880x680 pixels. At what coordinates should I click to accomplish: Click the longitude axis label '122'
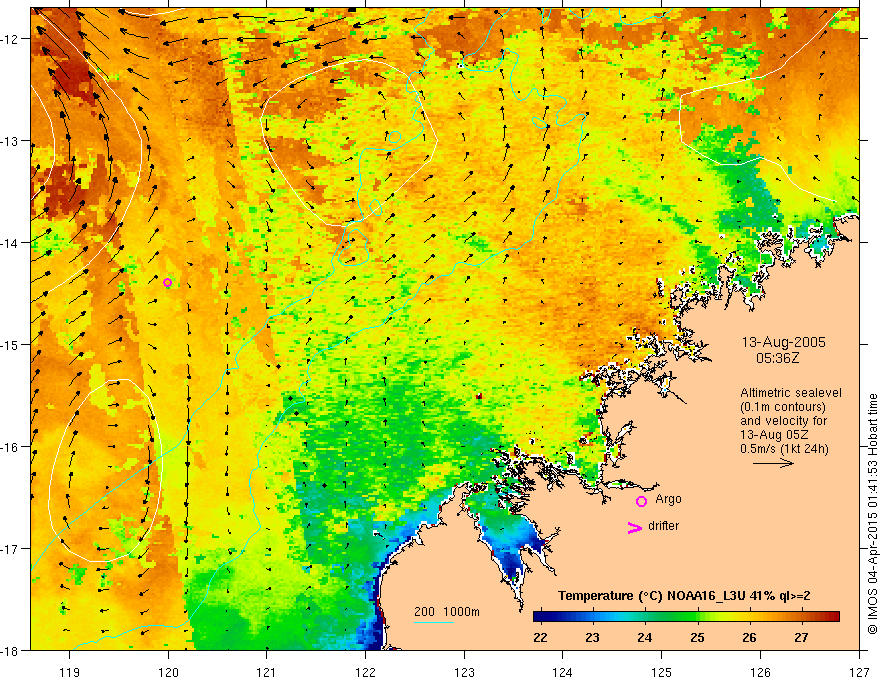click(x=365, y=672)
